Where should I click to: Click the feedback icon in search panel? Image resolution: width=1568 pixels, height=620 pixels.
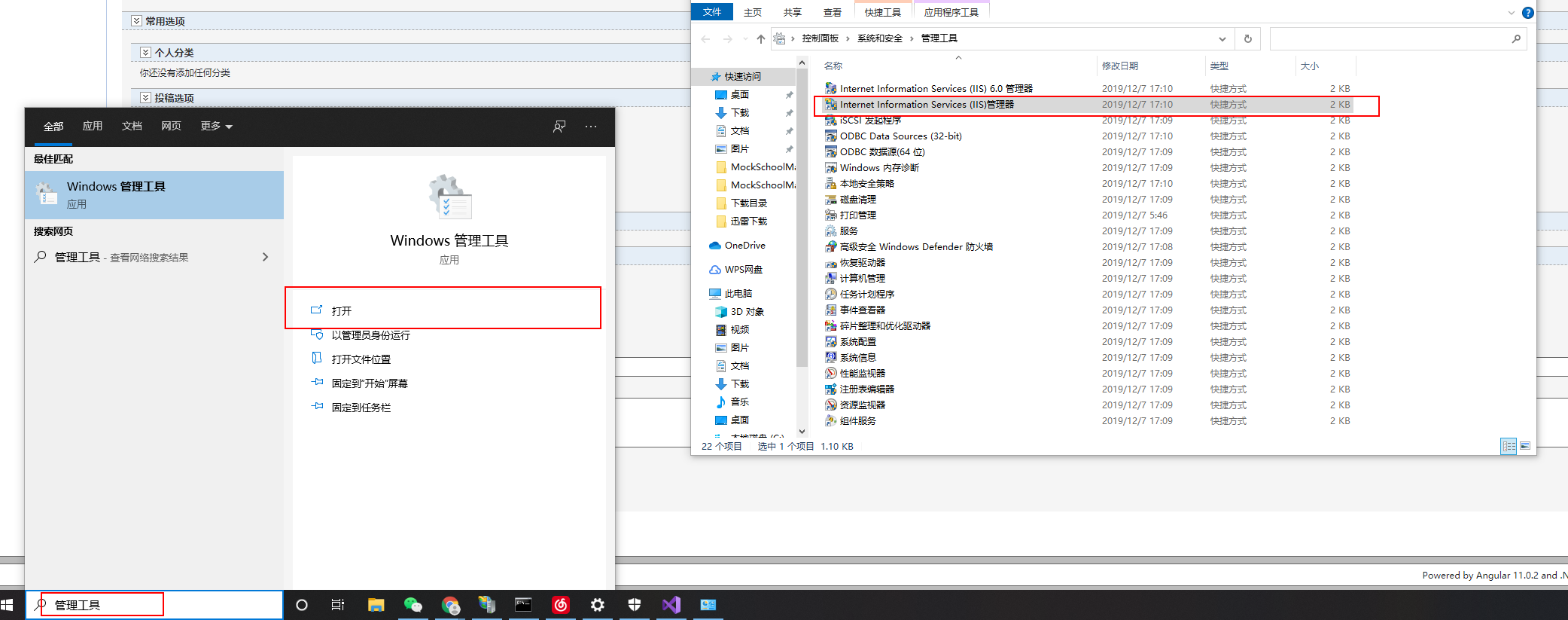pos(559,127)
